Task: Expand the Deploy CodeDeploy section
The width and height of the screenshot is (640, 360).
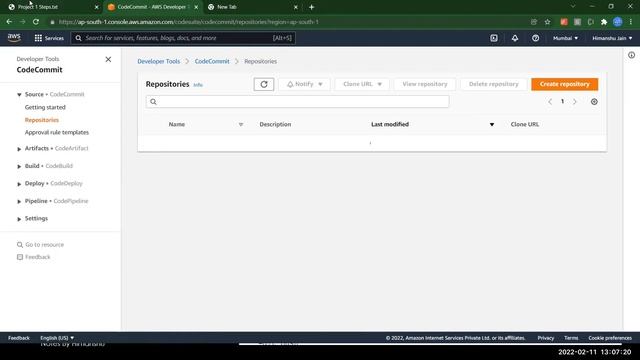Action: click(19, 184)
